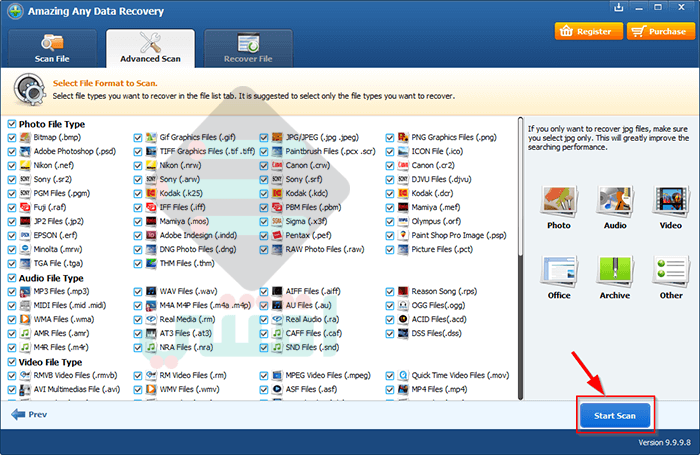Select the Audio category icon
Screen dimensions: 700x455
pyautogui.click(x=615, y=200)
